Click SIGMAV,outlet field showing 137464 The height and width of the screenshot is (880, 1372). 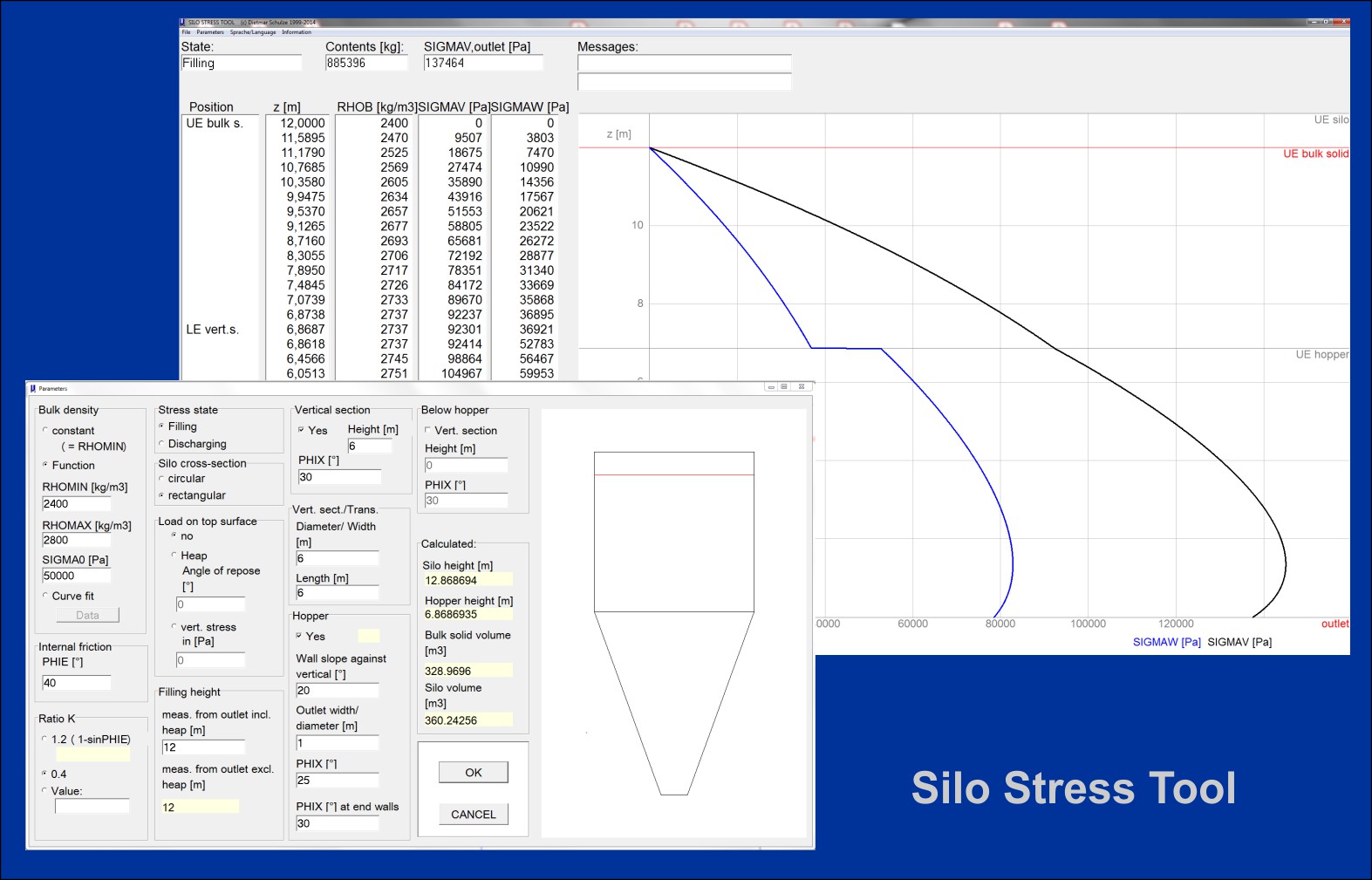483,63
